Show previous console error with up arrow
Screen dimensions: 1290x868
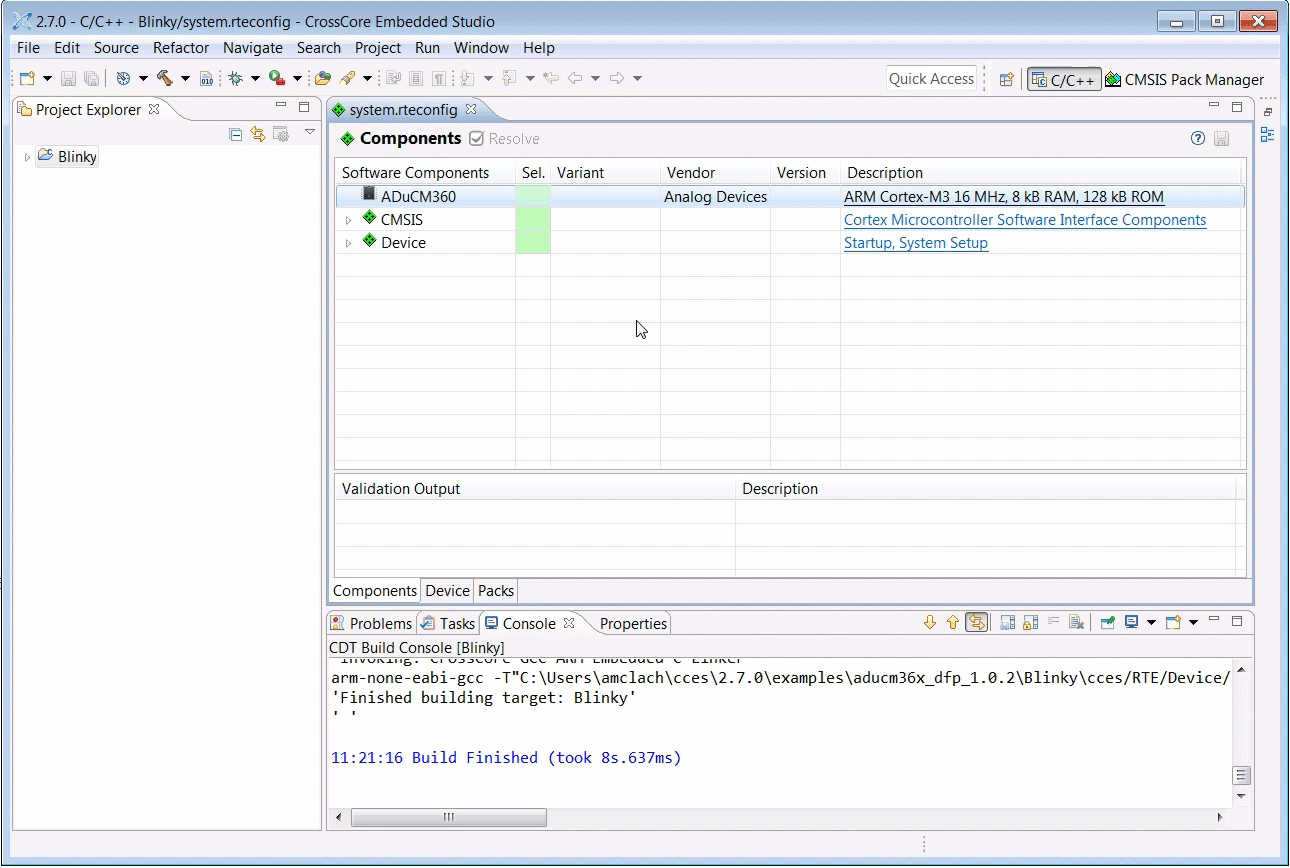pyautogui.click(x=953, y=622)
